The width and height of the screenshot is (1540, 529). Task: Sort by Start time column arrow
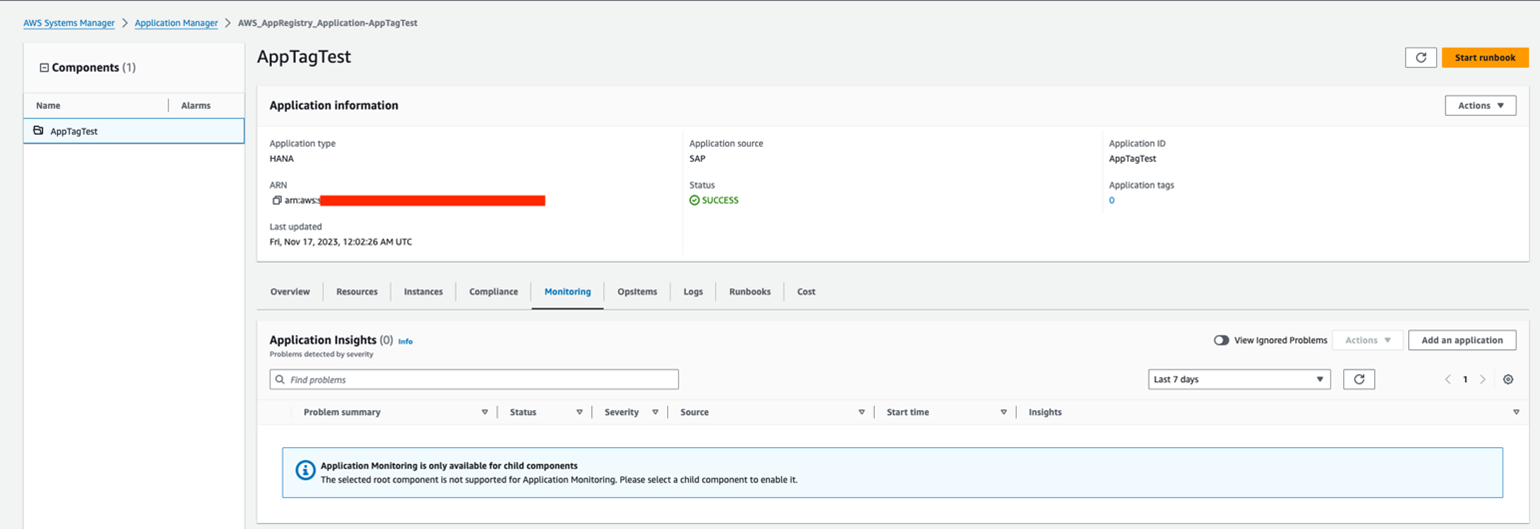pyautogui.click(x=1003, y=412)
